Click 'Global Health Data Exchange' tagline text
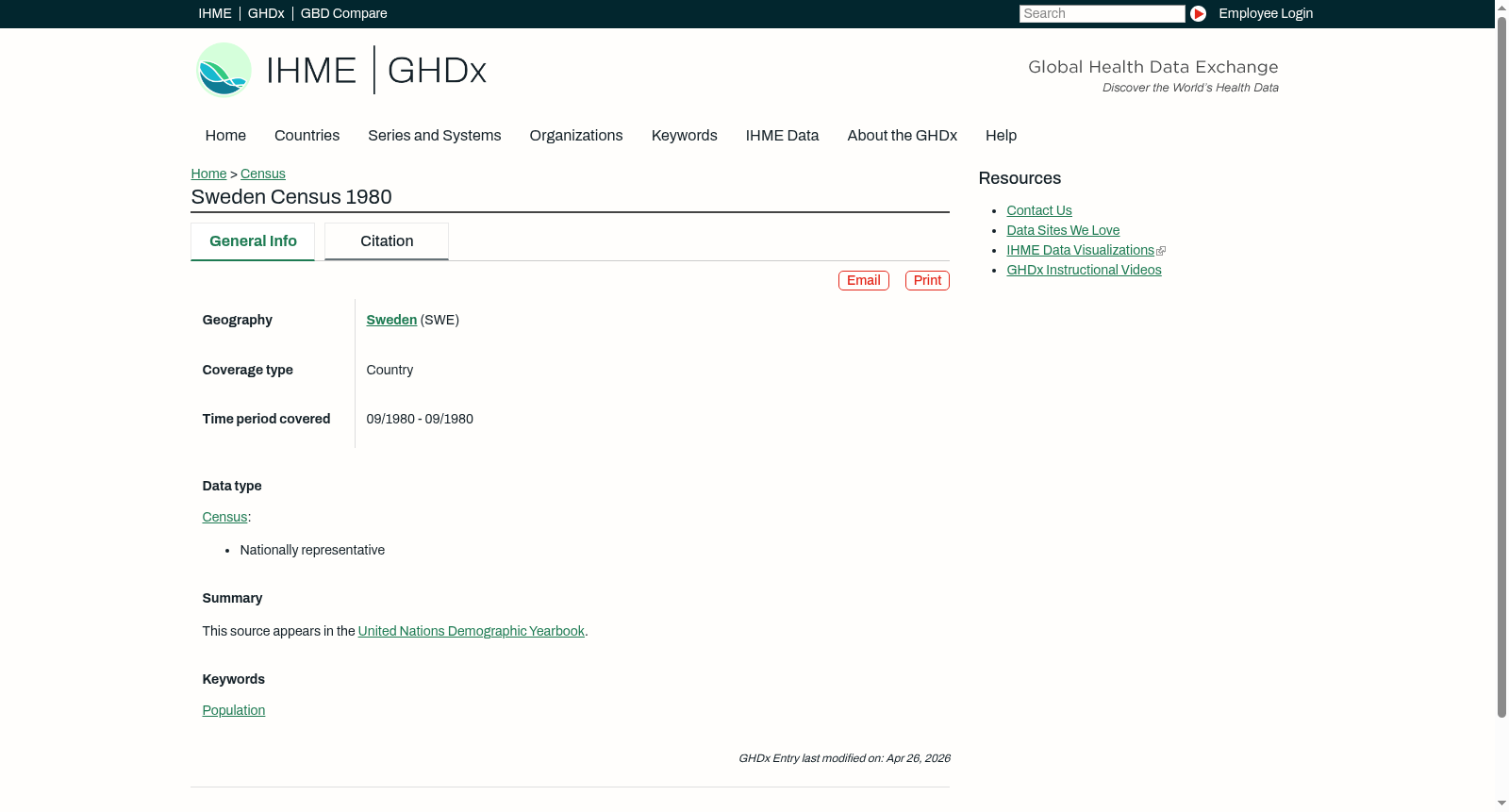1509x812 pixels. pos(1152,67)
